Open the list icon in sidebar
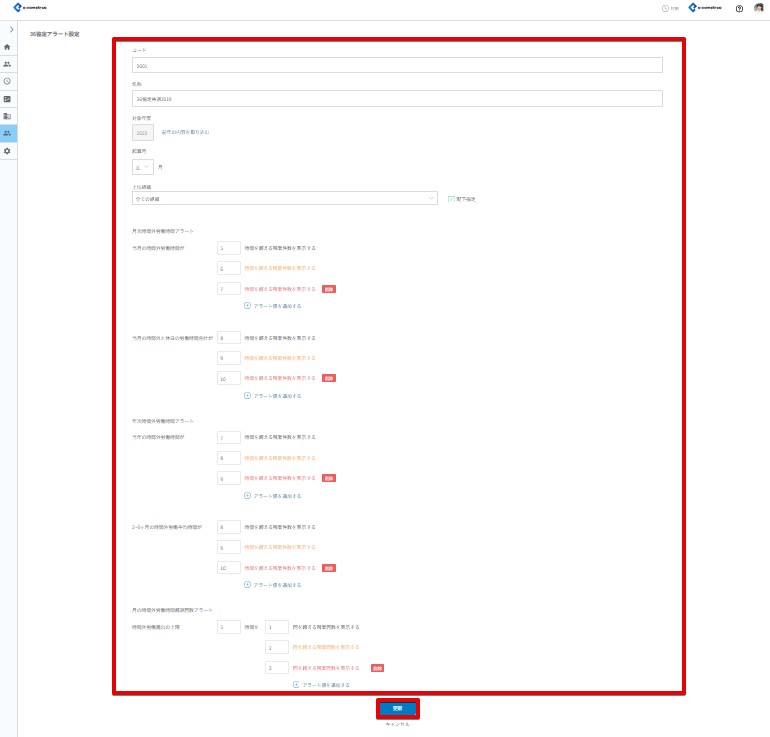770x737 pixels. (x=8, y=99)
